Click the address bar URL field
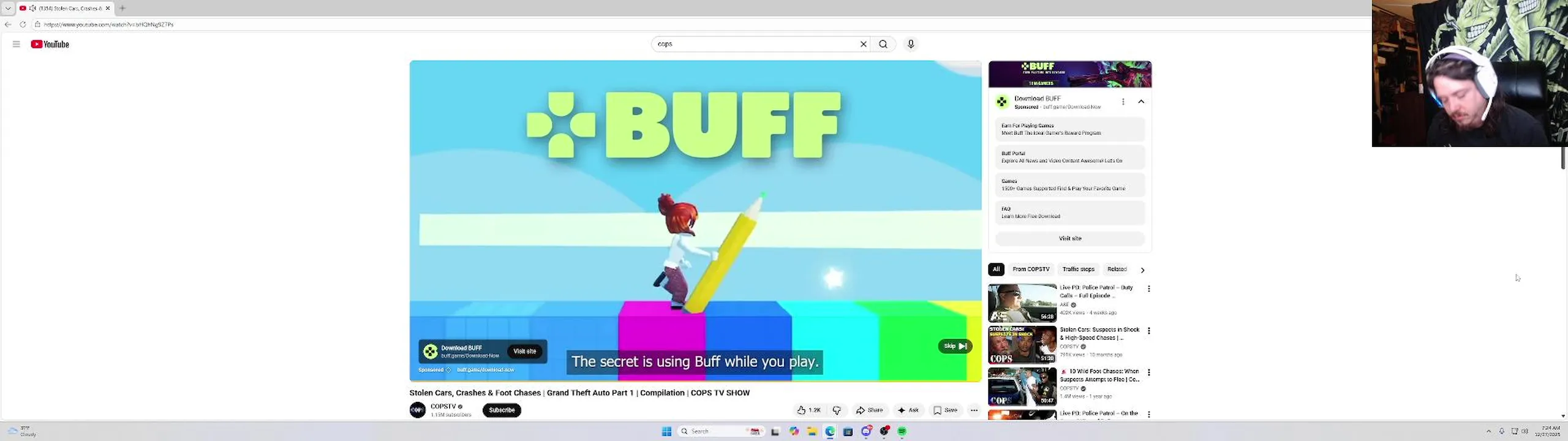Image resolution: width=1568 pixels, height=441 pixels. [x=698, y=24]
